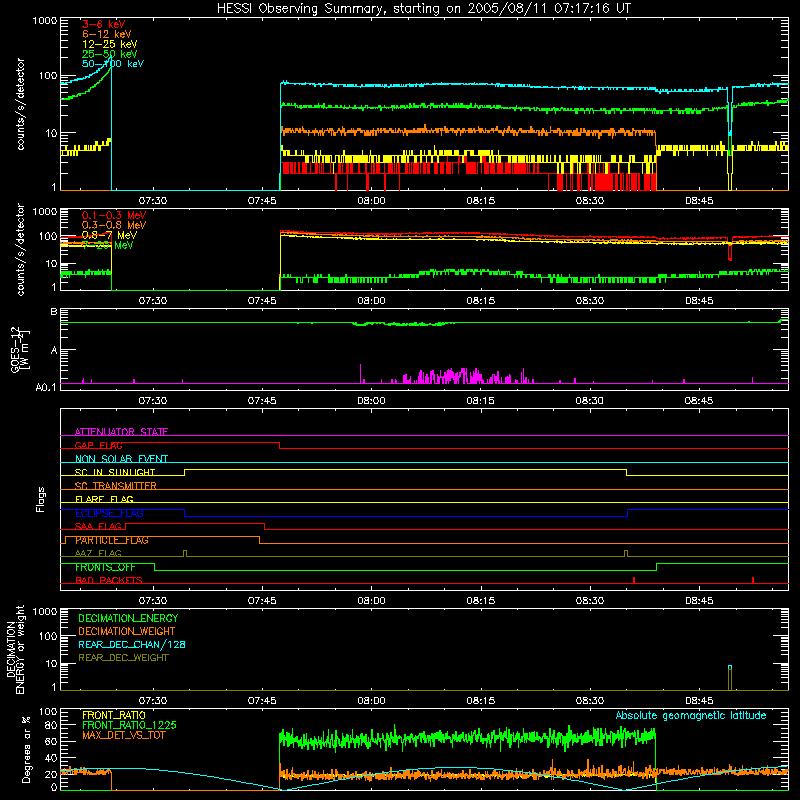
Task: Click counts/s/detector axis title of keV panel
Action: pos(20,104)
